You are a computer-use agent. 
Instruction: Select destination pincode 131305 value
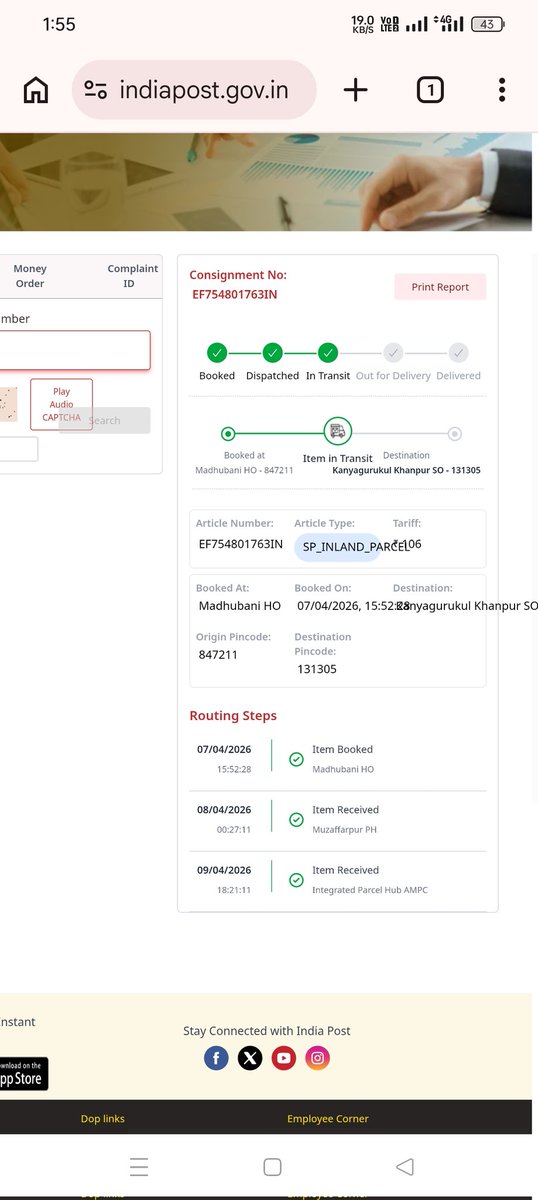(317, 669)
